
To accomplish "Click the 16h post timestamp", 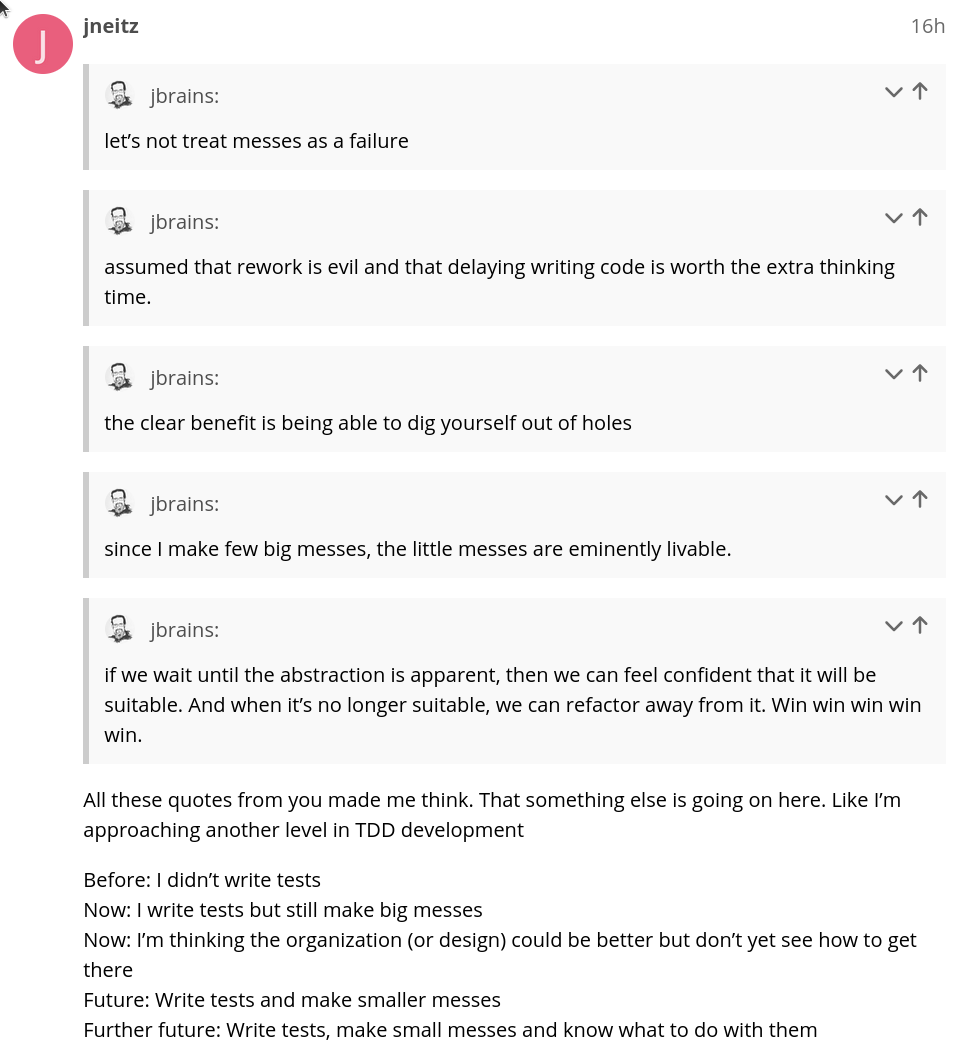I will tap(927, 26).
